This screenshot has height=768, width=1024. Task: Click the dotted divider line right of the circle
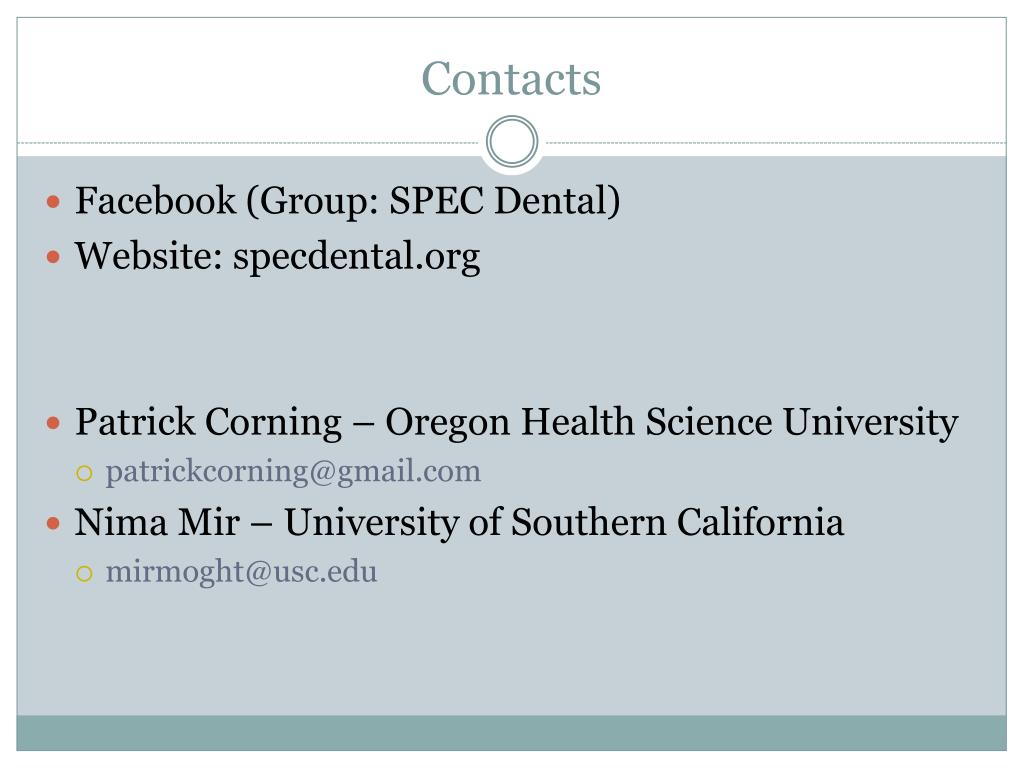[776, 142]
